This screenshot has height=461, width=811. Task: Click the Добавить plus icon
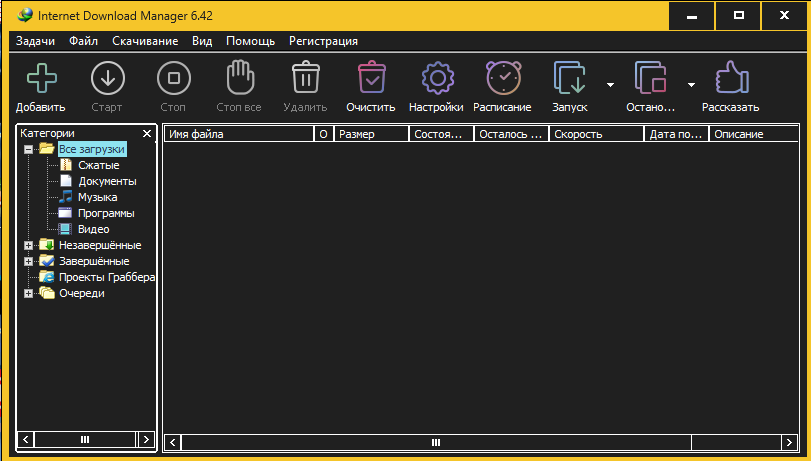(x=41, y=78)
